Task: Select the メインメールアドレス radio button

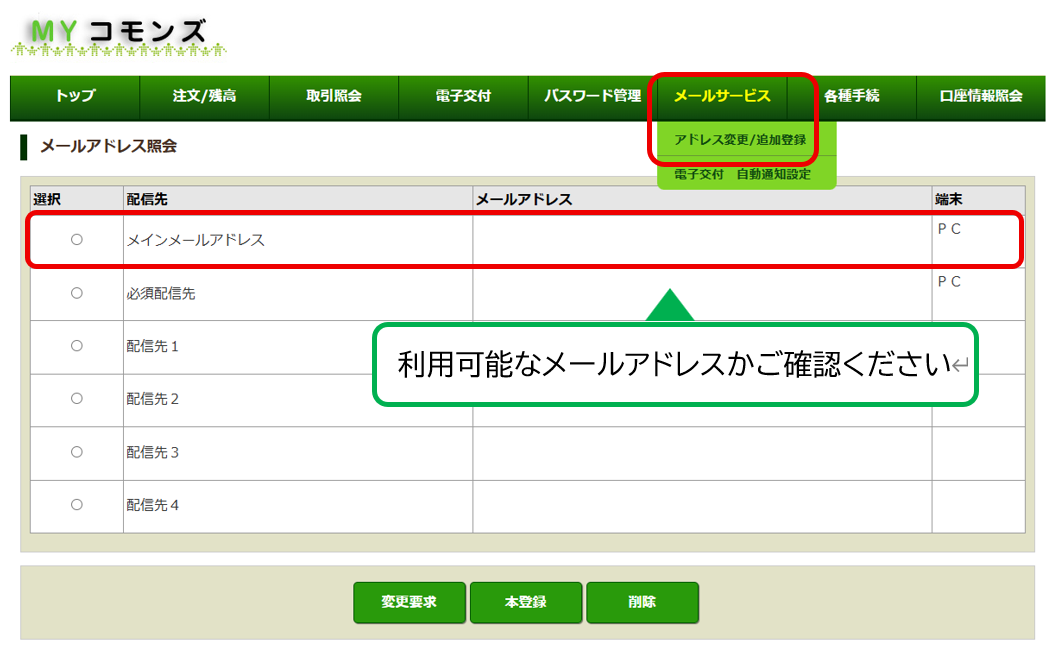Action: pos(77,240)
